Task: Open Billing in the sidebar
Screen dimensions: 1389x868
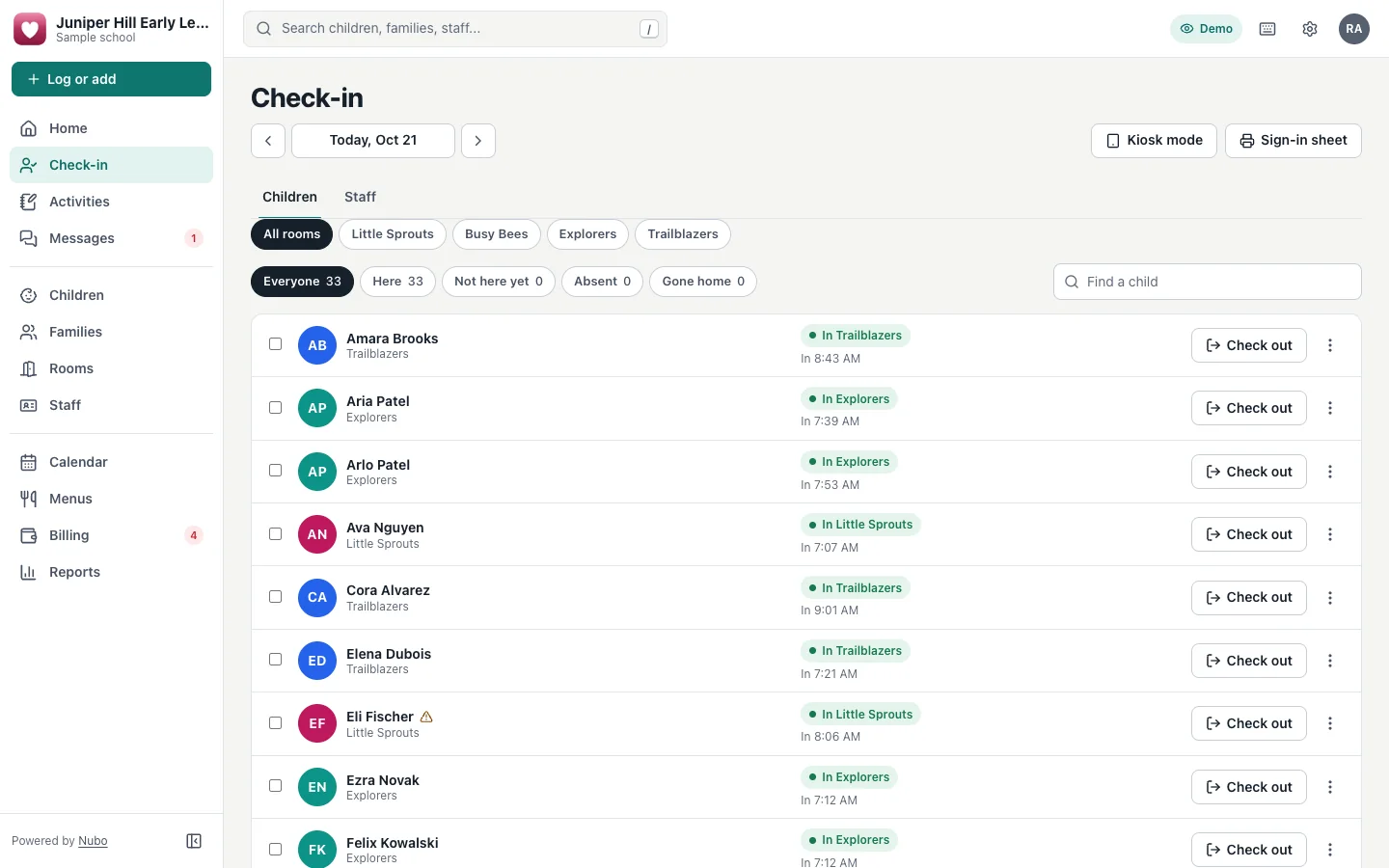Action: 111,535
